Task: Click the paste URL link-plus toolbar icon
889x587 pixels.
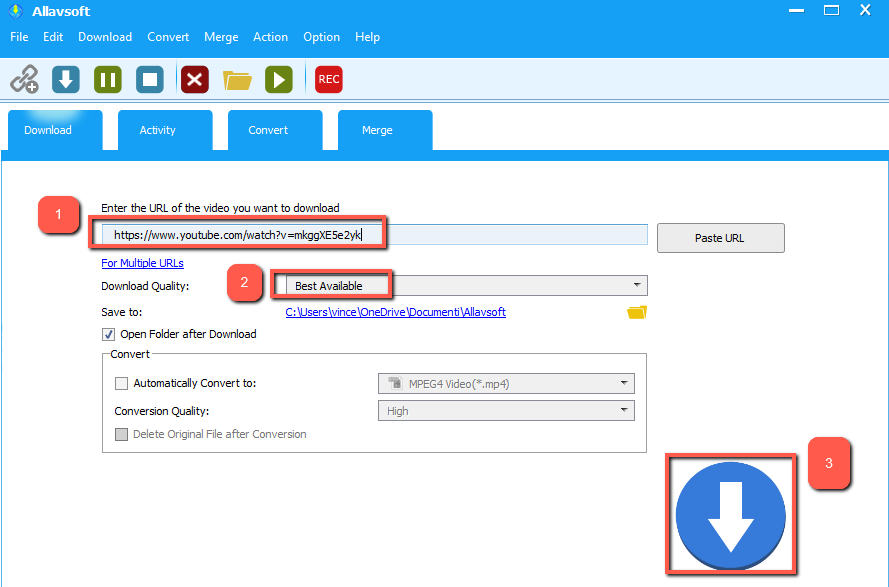Action: pyautogui.click(x=24, y=79)
